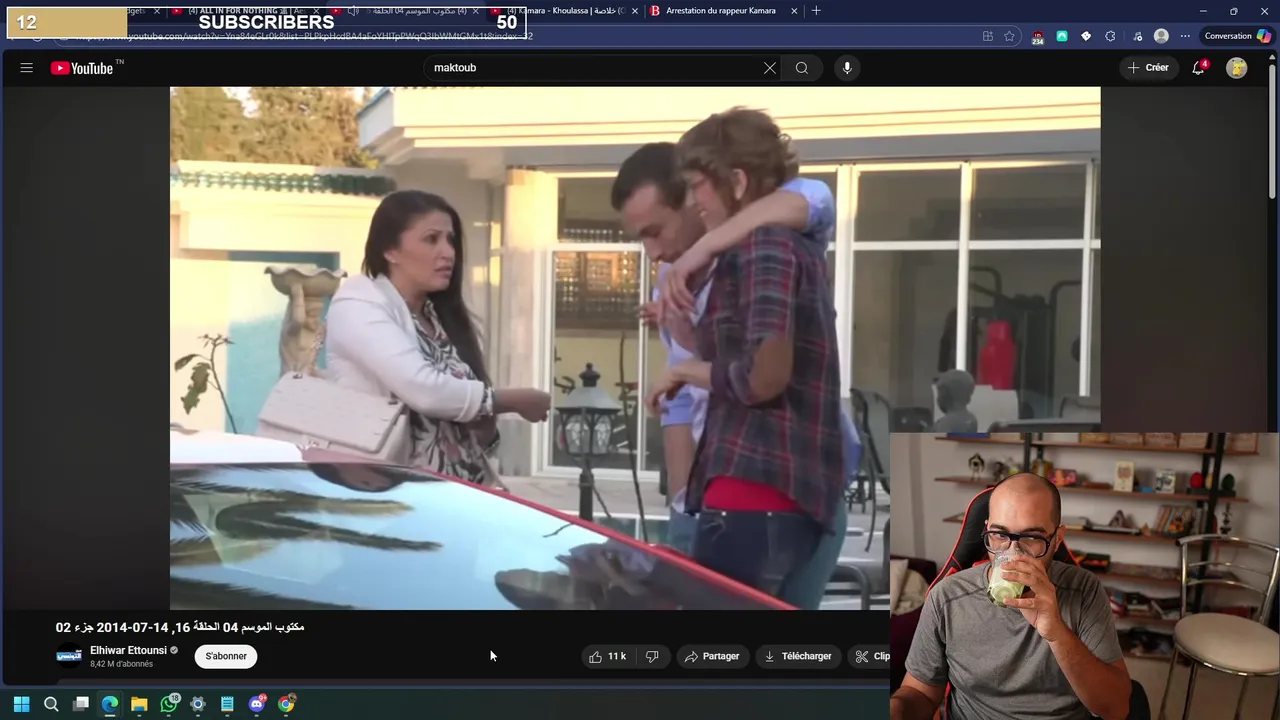Open the gear app on taskbar
This screenshot has width=1280, height=720.
198,704
